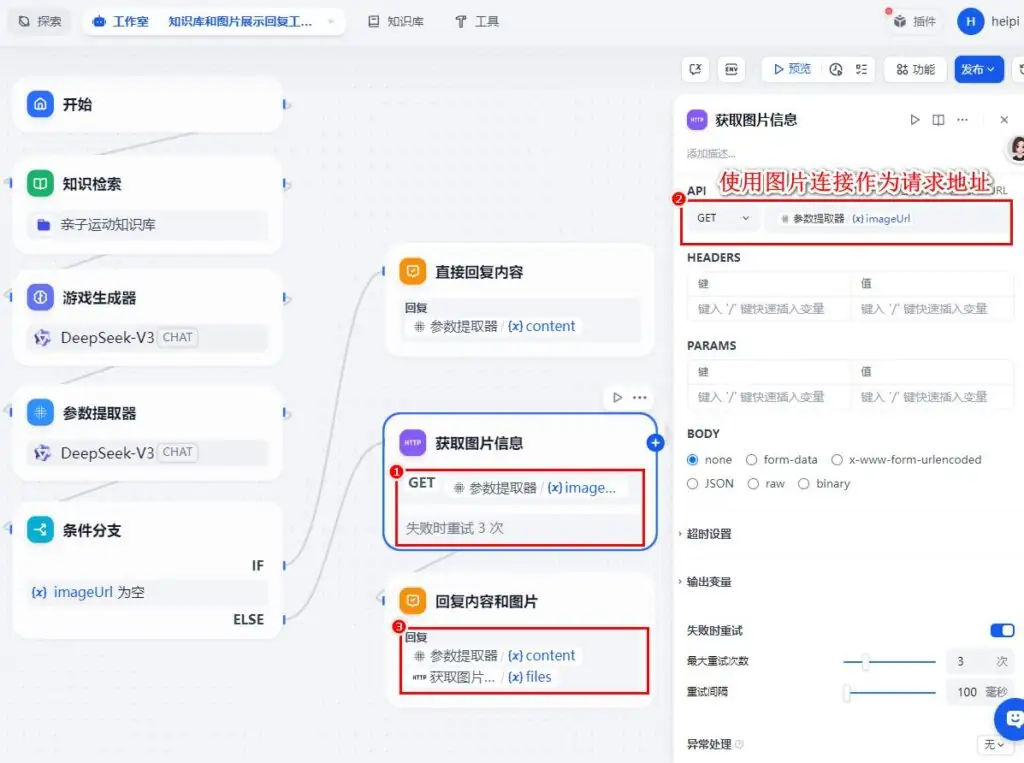Click the clear conversation icon in toolbar

[x=694, y=68]
